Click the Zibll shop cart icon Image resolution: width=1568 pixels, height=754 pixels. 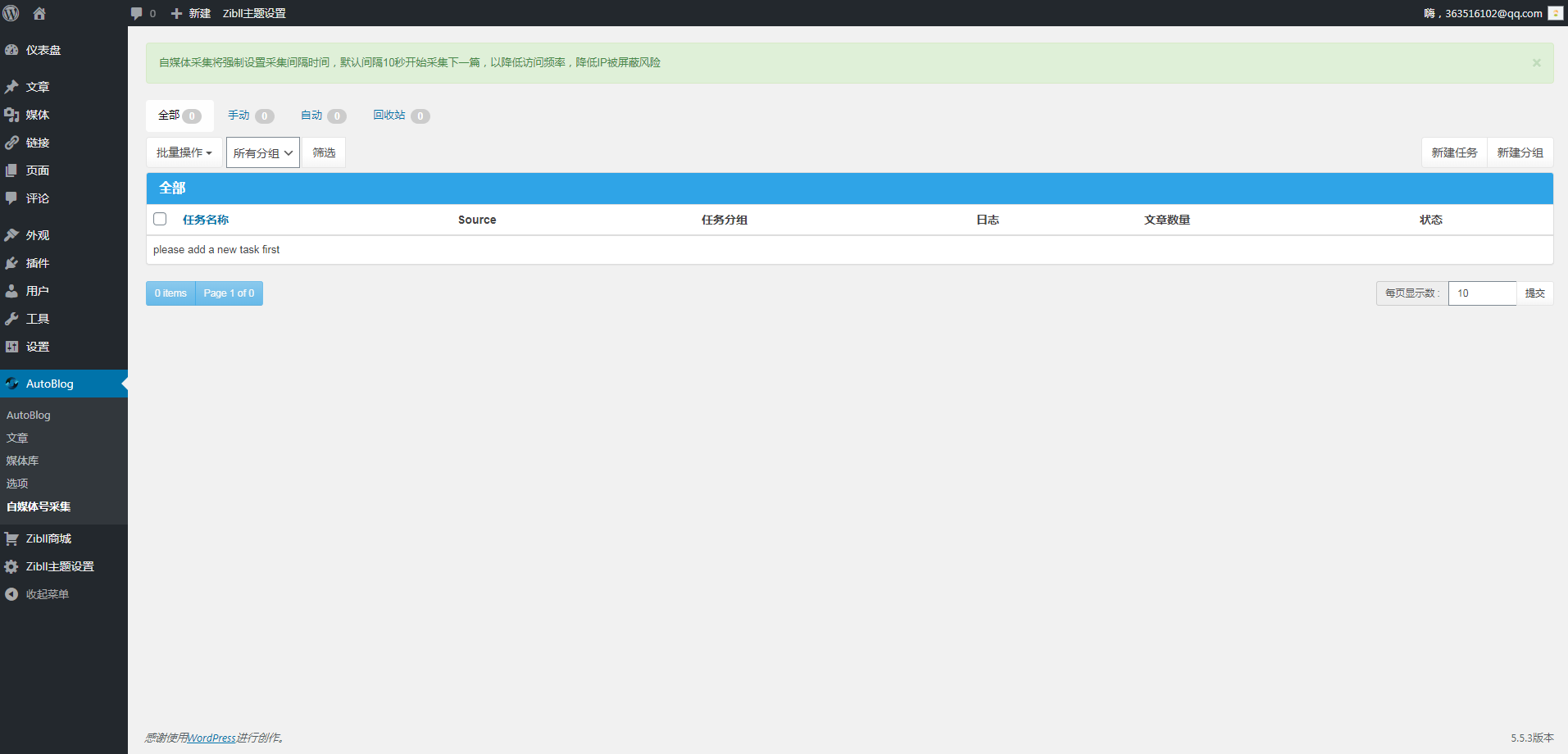tap(11, 538)
